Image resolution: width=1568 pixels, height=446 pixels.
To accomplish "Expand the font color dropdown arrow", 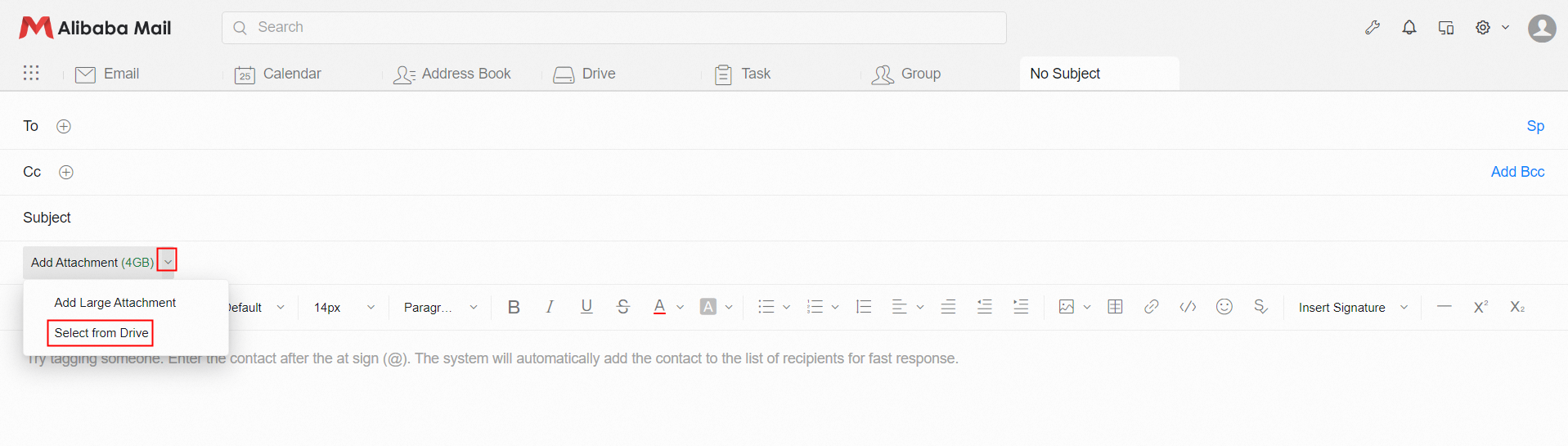I will 681,308.
